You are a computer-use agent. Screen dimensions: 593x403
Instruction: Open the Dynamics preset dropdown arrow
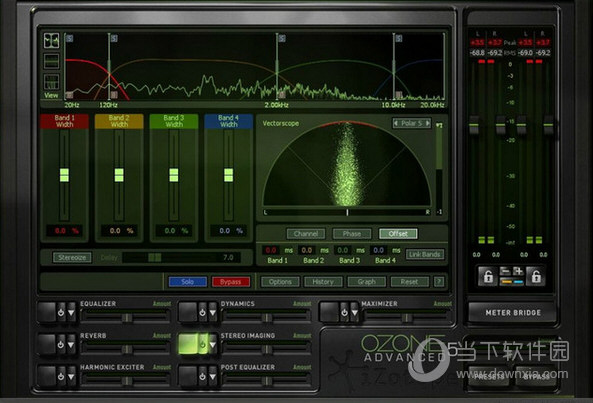(x=213, y=313)
